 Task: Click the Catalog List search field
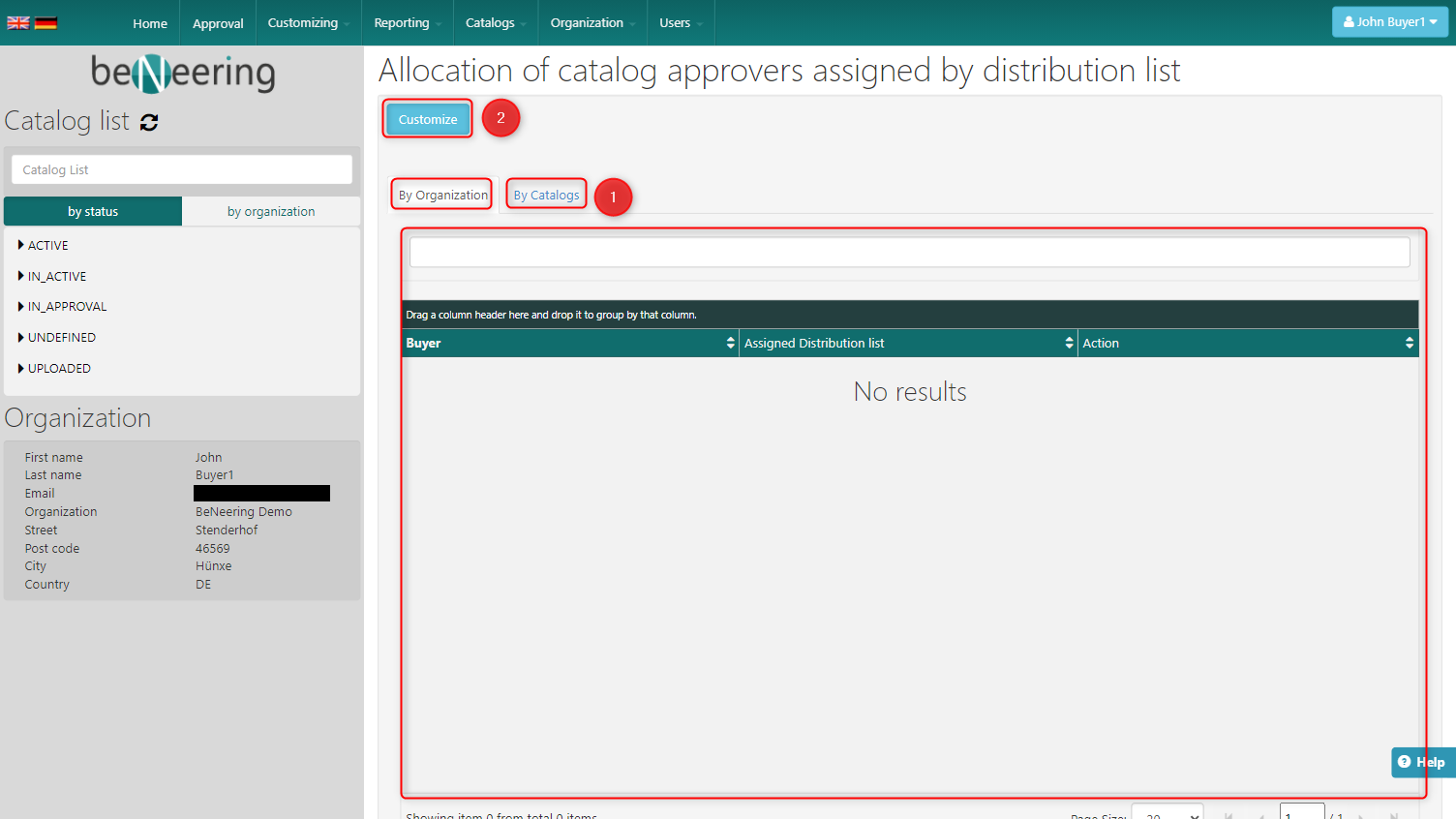click(182, 169)
